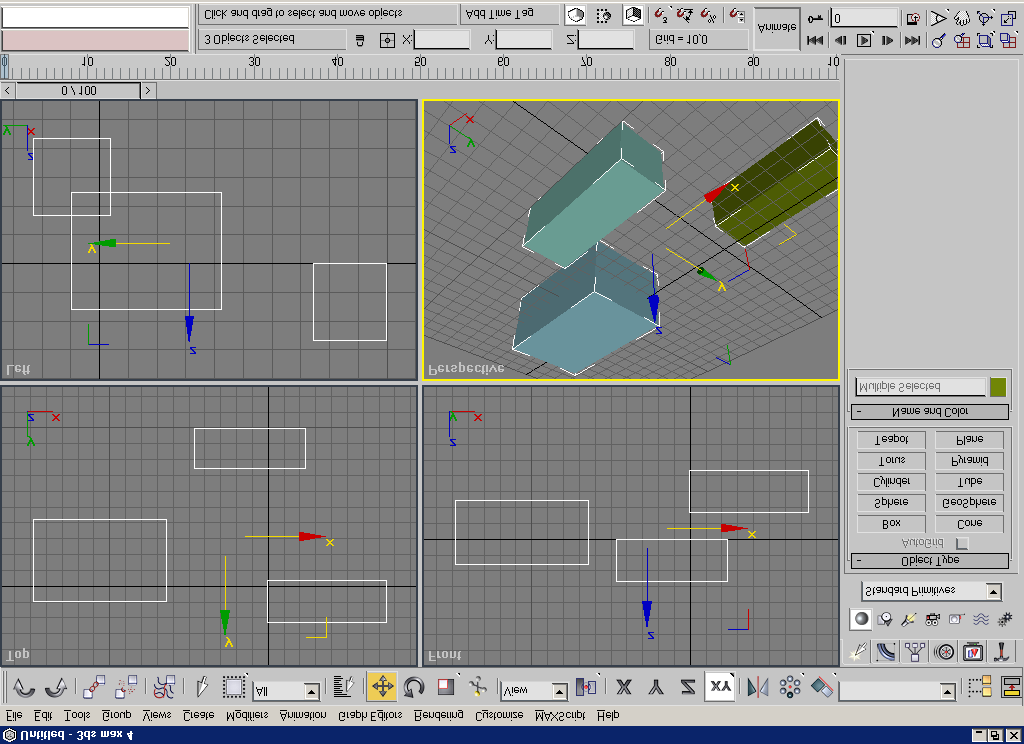Open the Rendering menu
Viewport: 1024px width, 744px height.
click(x=439, y=715)
